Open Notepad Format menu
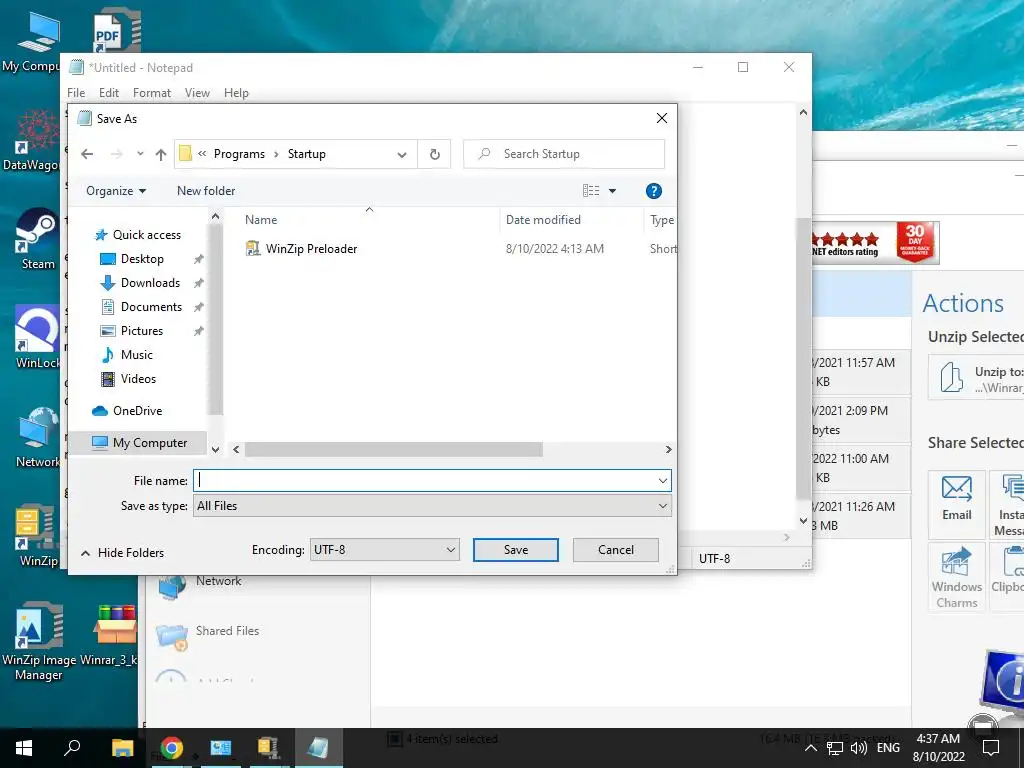Viewport: 1024px width, 768px height. tap(152, 93)
